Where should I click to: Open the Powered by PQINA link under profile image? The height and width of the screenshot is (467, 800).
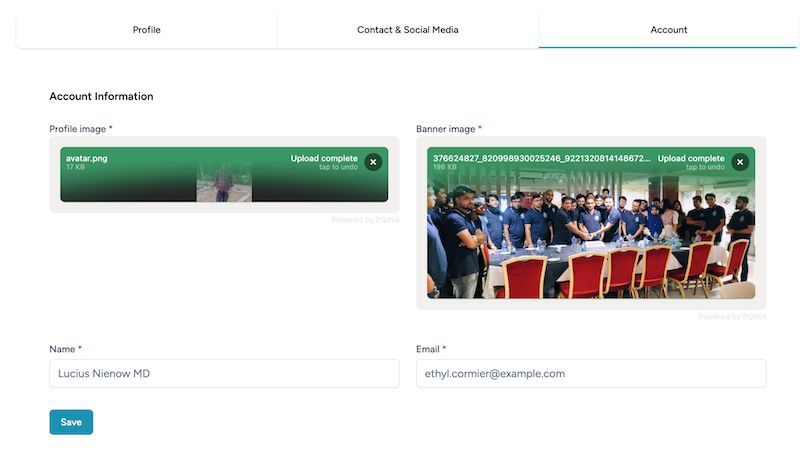coord(365,220)
